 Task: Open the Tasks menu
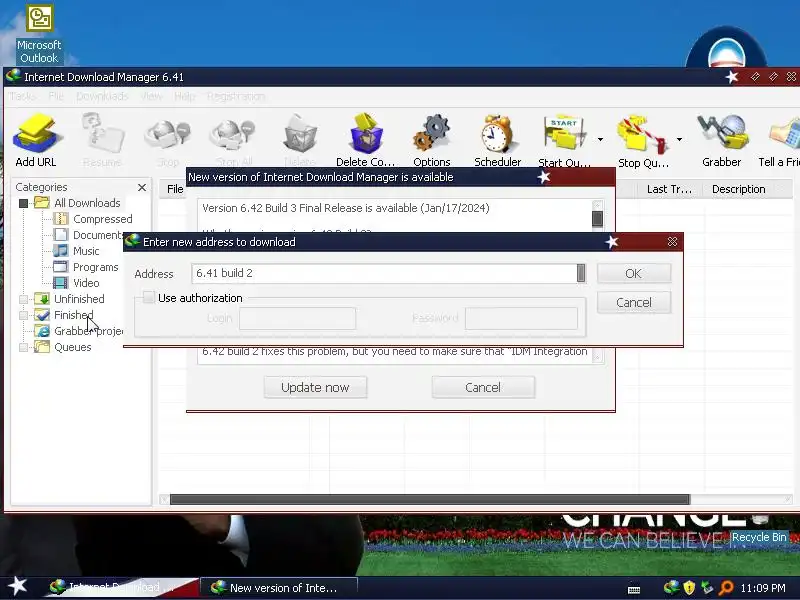coord(22,96)
